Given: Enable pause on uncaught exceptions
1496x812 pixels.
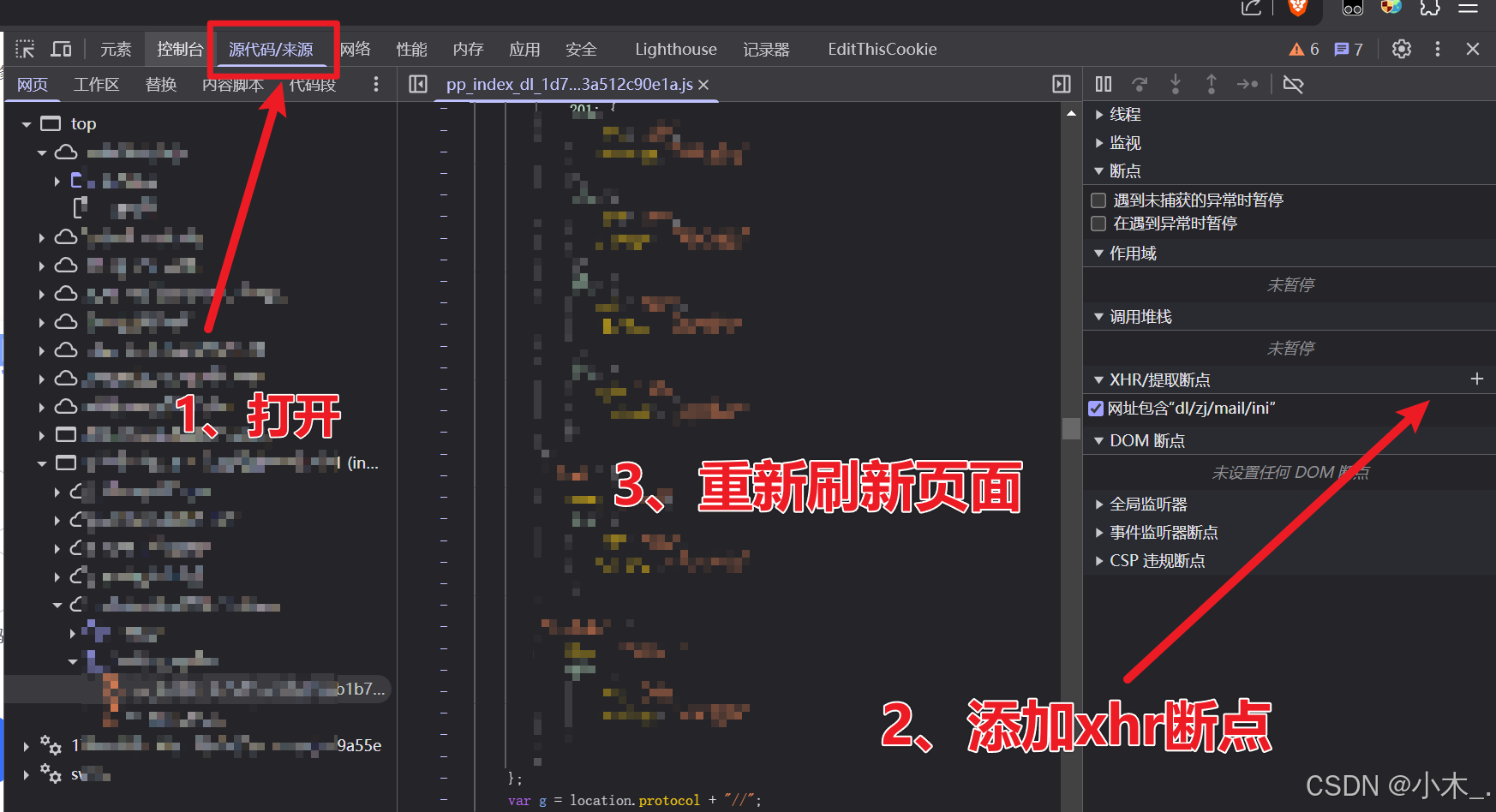Looking at the screenshot, I should 1098,200.
